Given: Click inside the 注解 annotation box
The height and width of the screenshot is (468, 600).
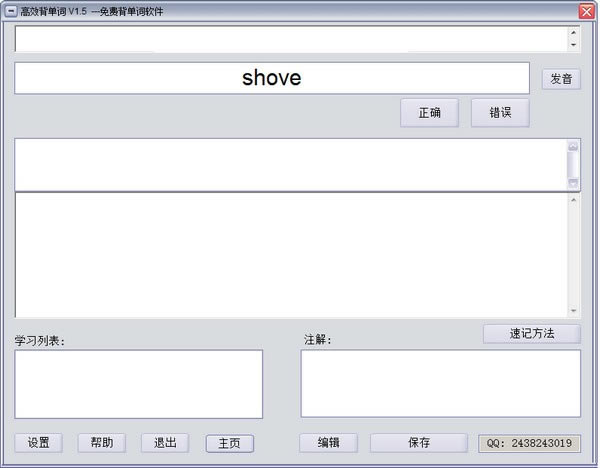Looking at the screenshot, I should click(440, 384).
